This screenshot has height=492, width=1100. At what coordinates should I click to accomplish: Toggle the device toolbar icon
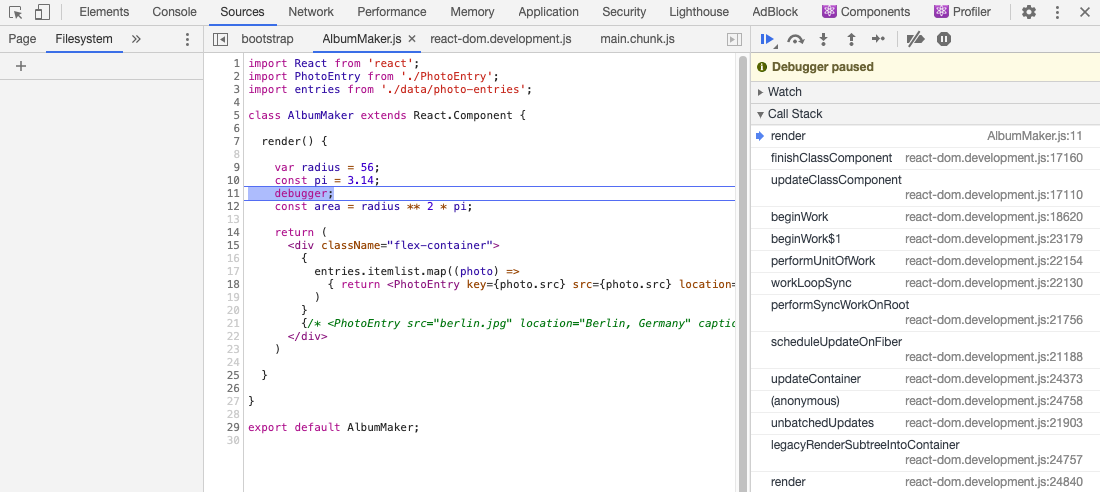(x=42, y=12)
